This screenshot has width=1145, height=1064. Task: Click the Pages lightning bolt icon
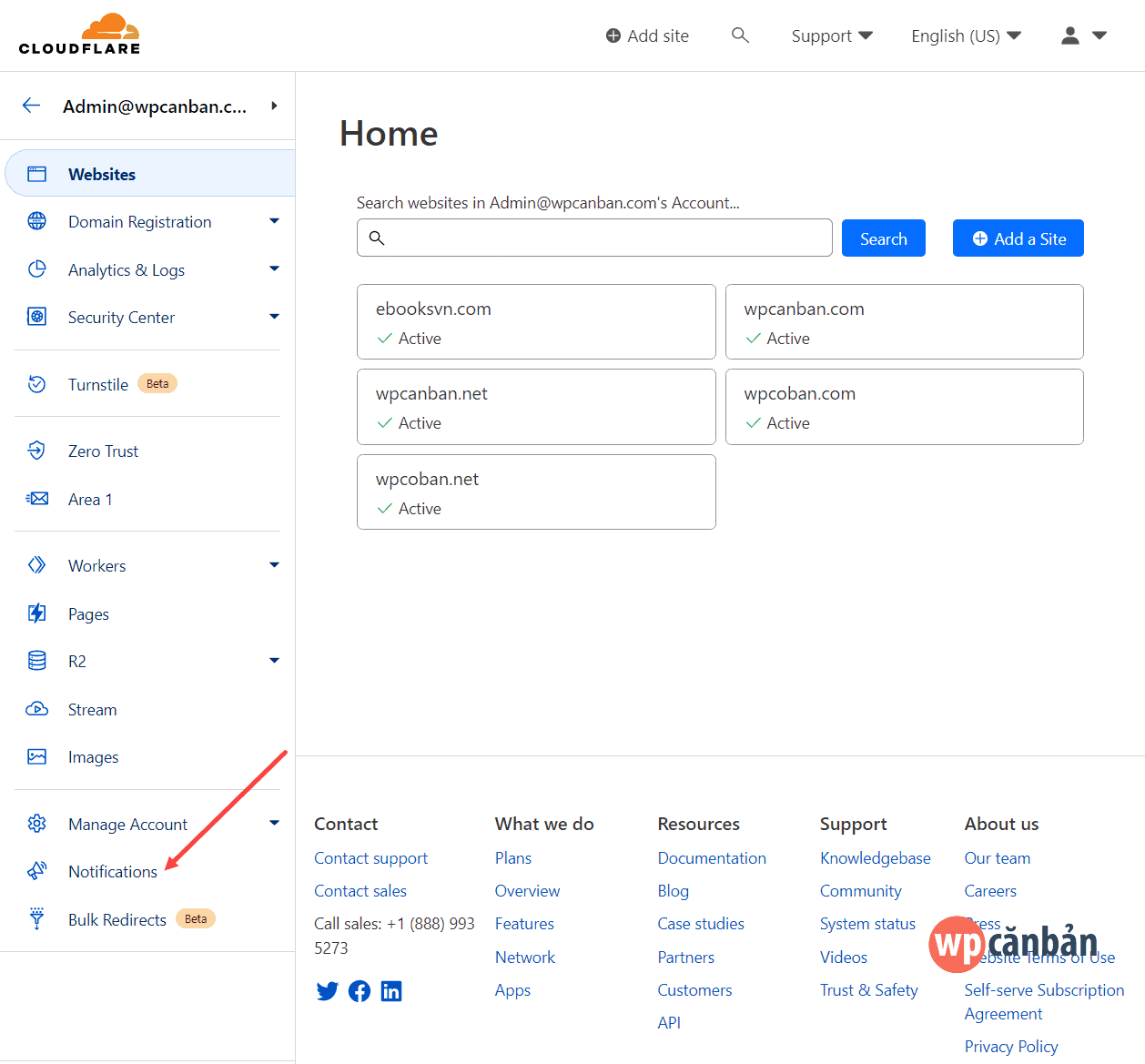coord(36,613)
